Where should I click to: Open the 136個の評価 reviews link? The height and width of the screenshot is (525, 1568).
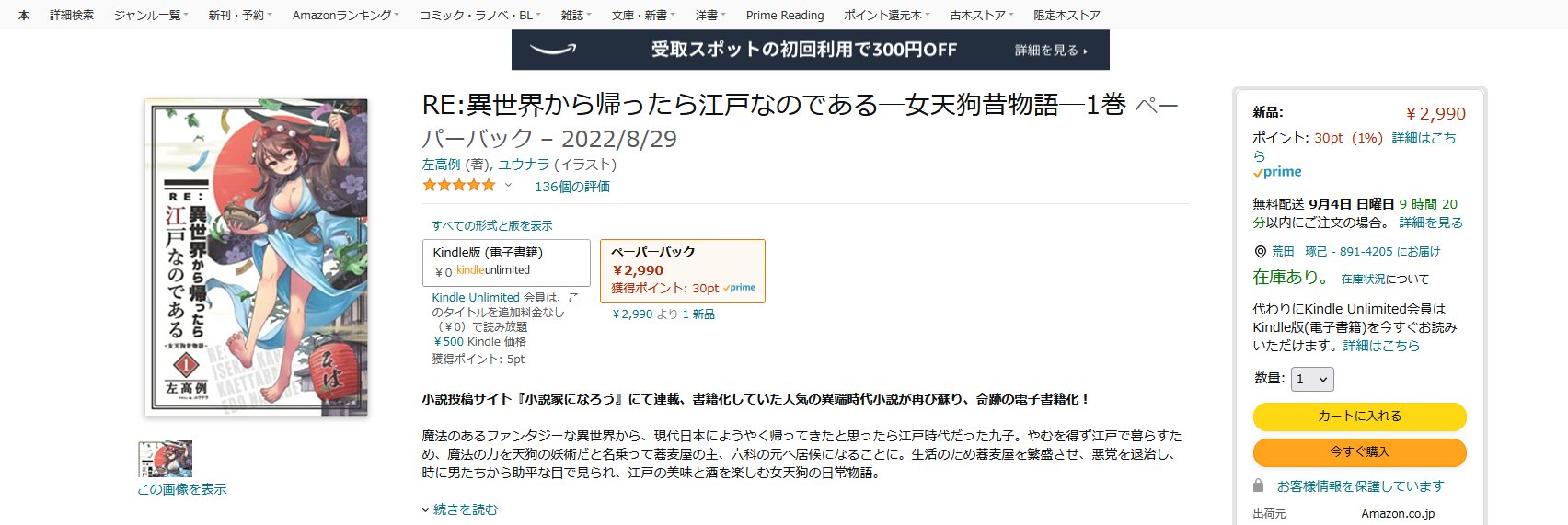coord(571,187)
